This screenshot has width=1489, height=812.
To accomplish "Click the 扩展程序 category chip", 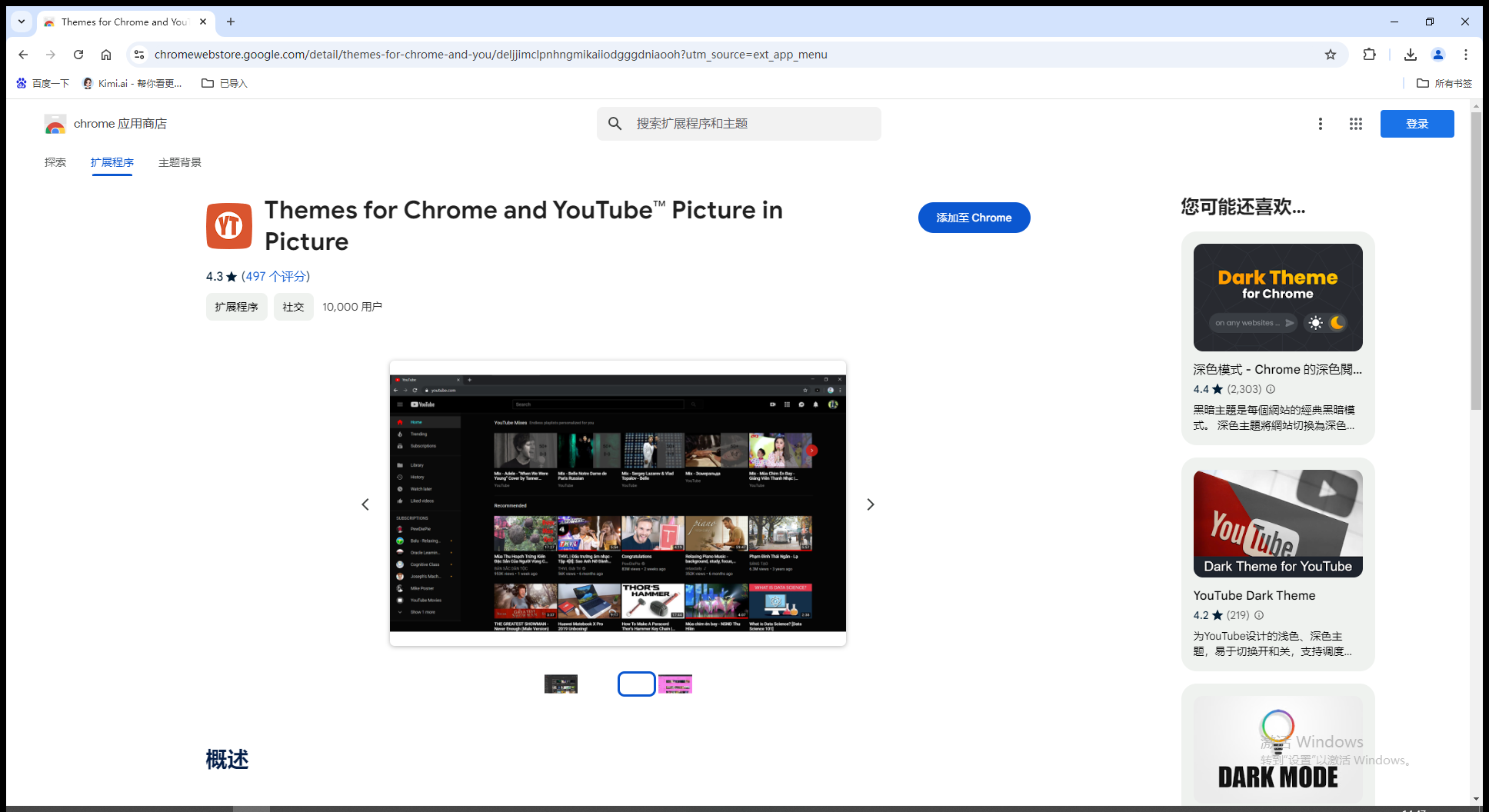I will point(237,307).
